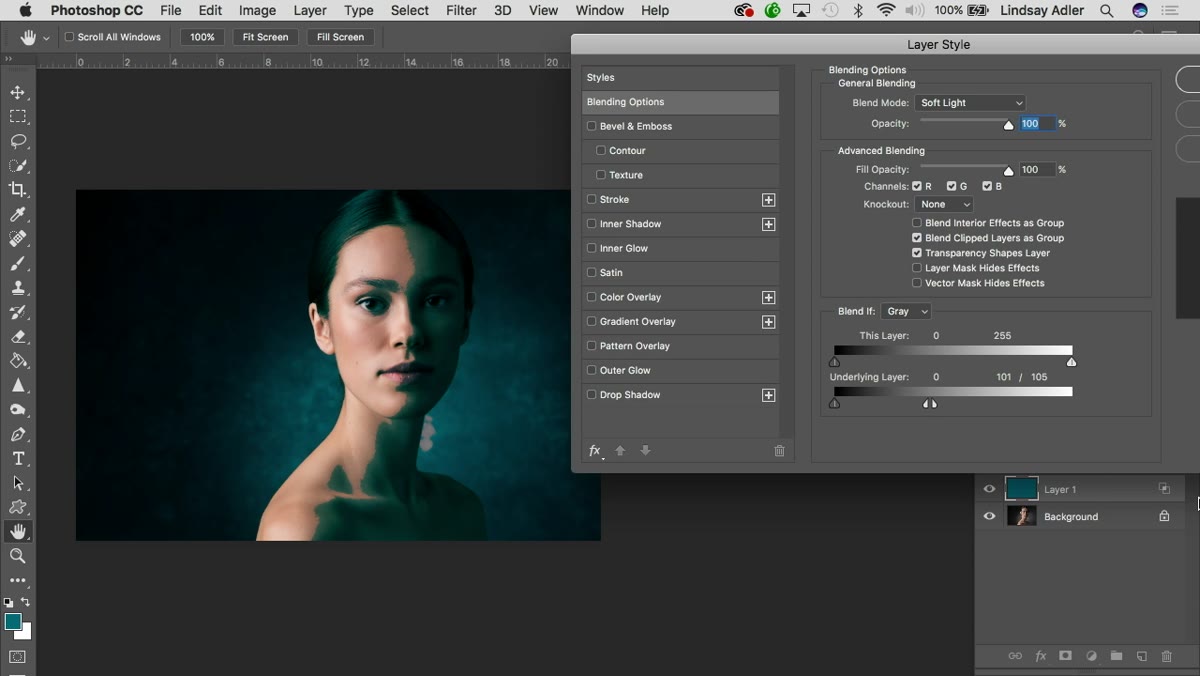Click the Opacity slider handle
1200x676 pixels.
(x=1009, y=125)
